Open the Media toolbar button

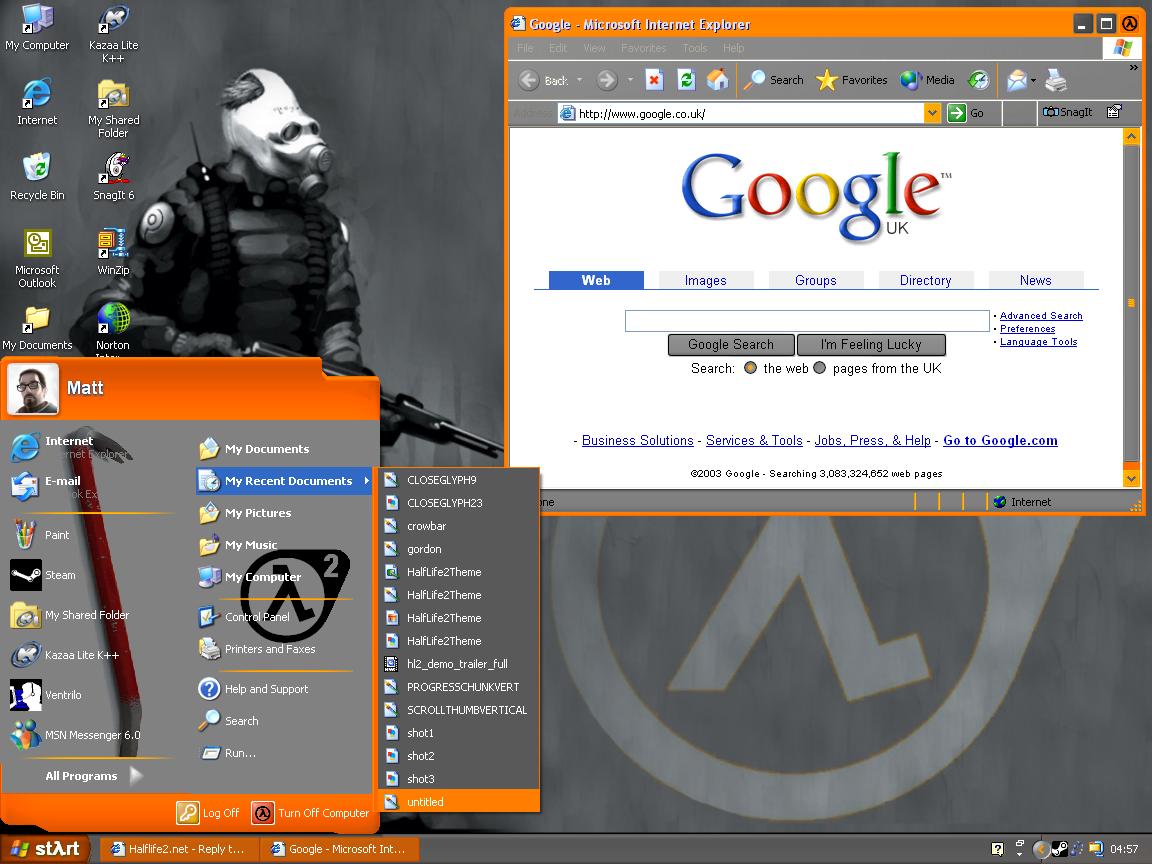(927, 80)
